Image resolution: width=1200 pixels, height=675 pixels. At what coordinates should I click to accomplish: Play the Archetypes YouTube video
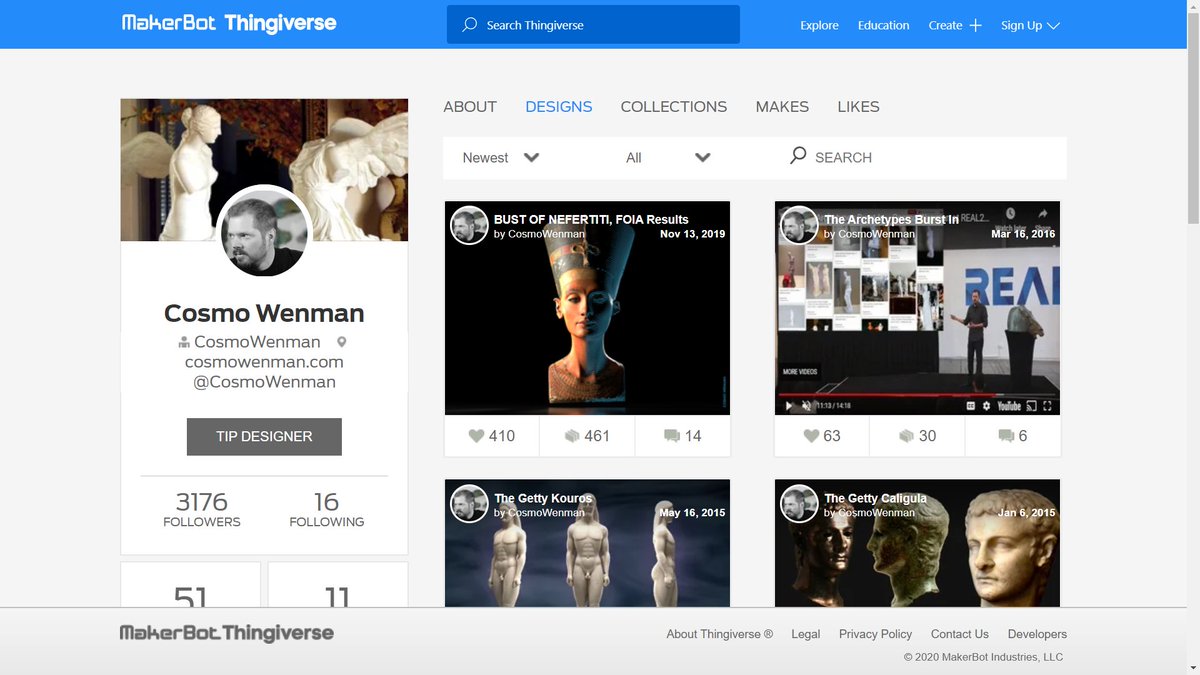789,406
